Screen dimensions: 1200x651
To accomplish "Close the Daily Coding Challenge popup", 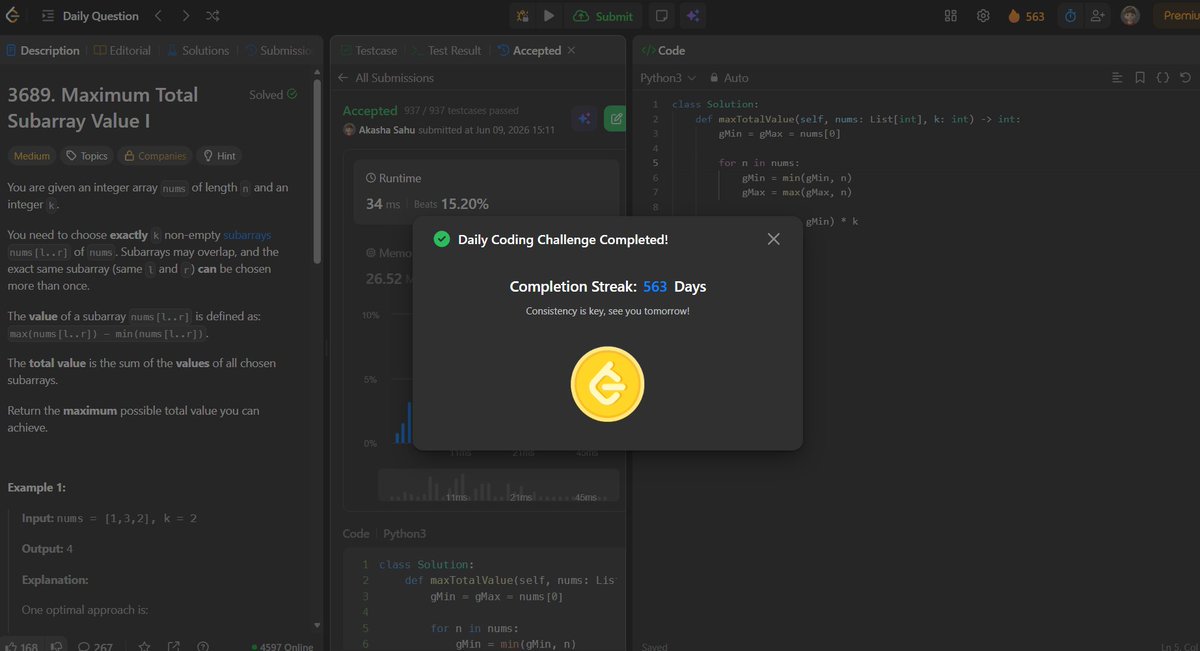I will click(773, 239).
